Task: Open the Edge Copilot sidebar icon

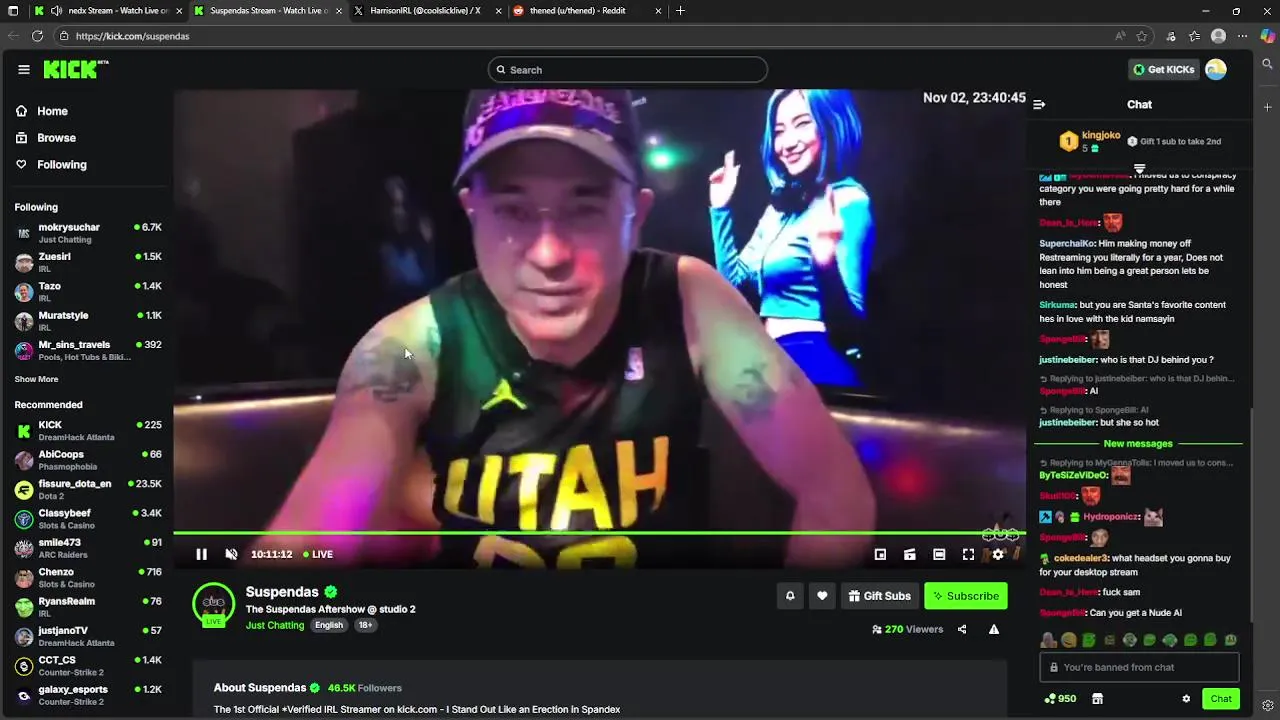Action: (x=1267, y=36)
